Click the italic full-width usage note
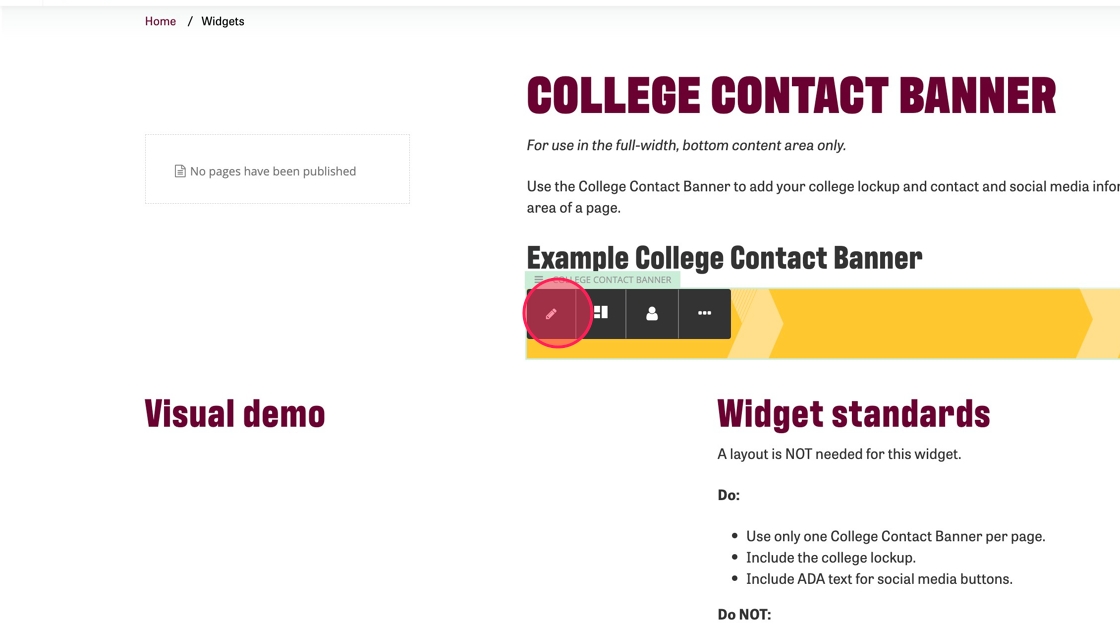1120x626 pixels. click(x=686, y=146)
